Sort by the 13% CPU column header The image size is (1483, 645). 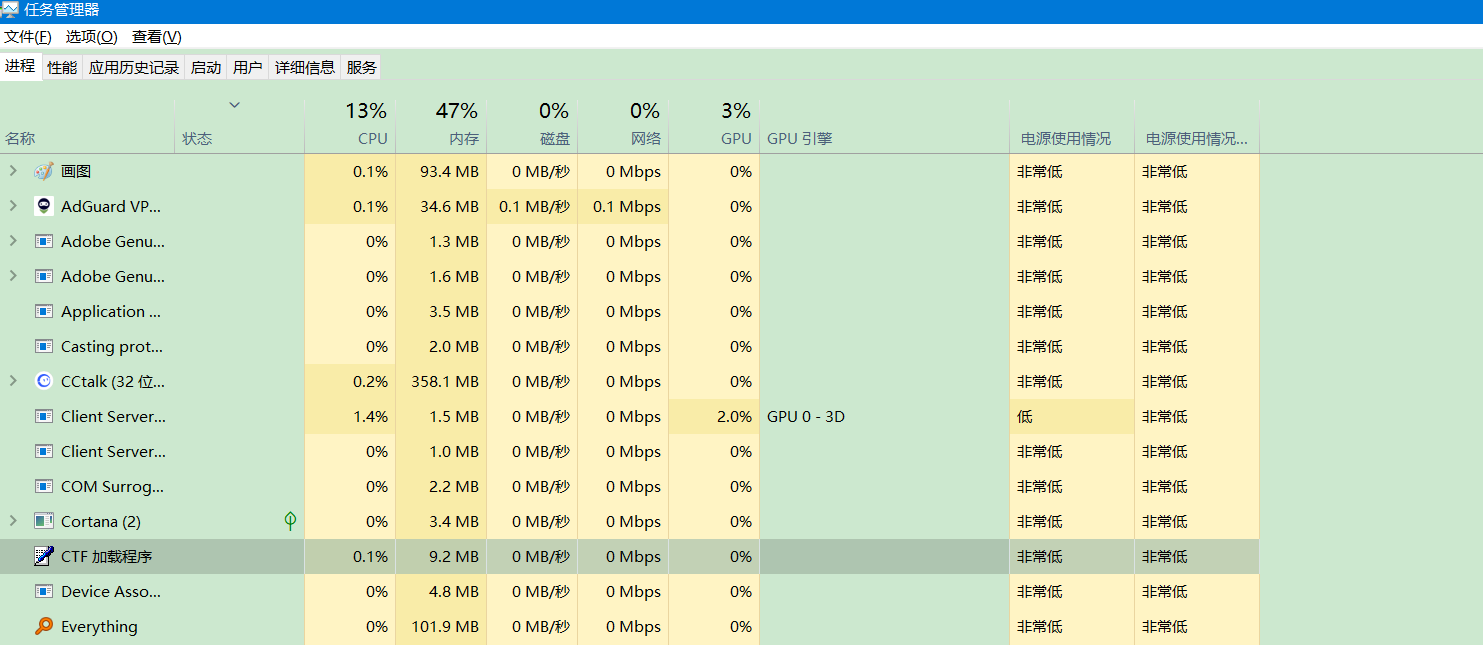(x=350, y=126)
